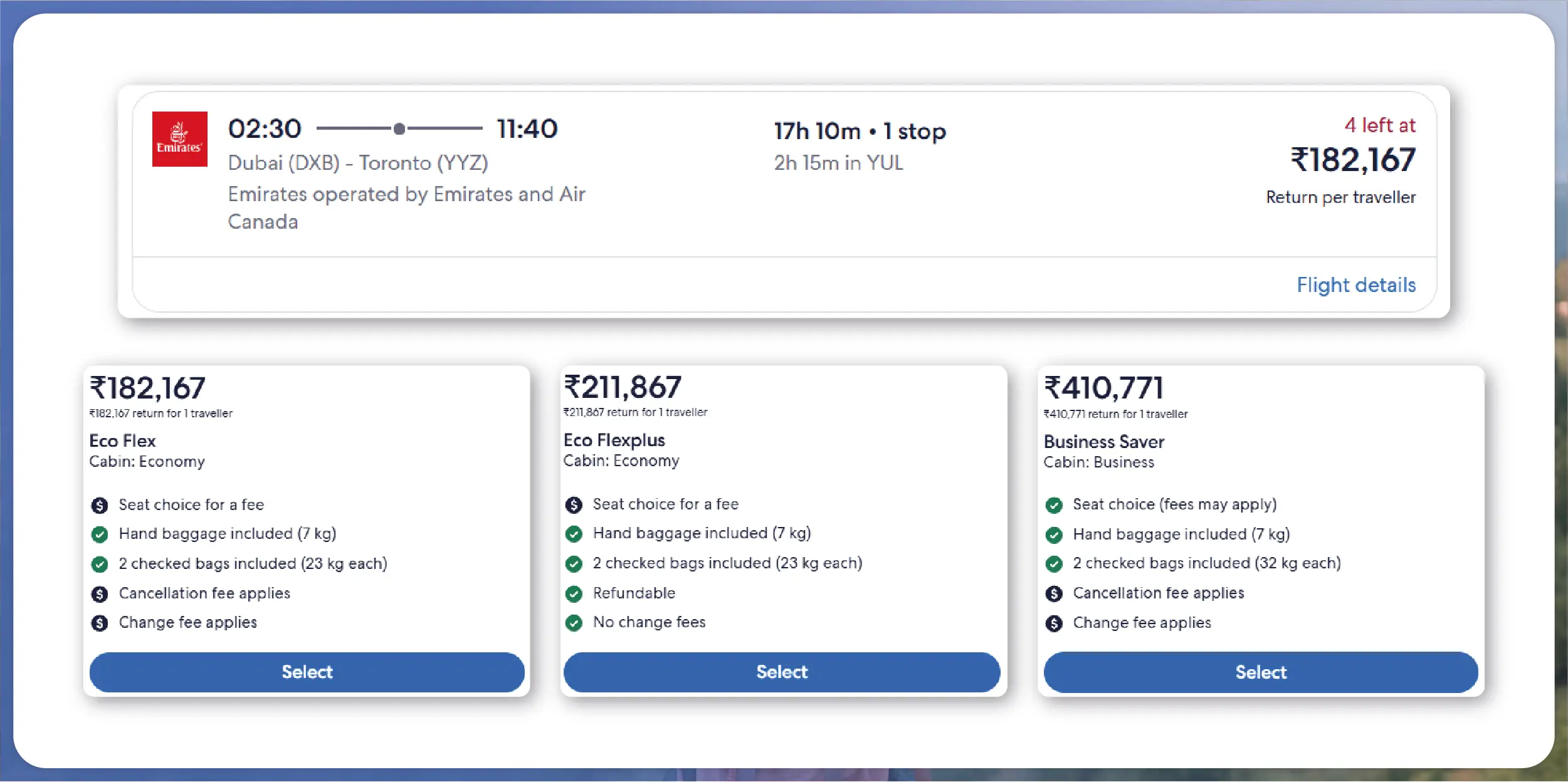Select the Eco Flexplus fare
1568x782 pixels.
coord(781,672)
